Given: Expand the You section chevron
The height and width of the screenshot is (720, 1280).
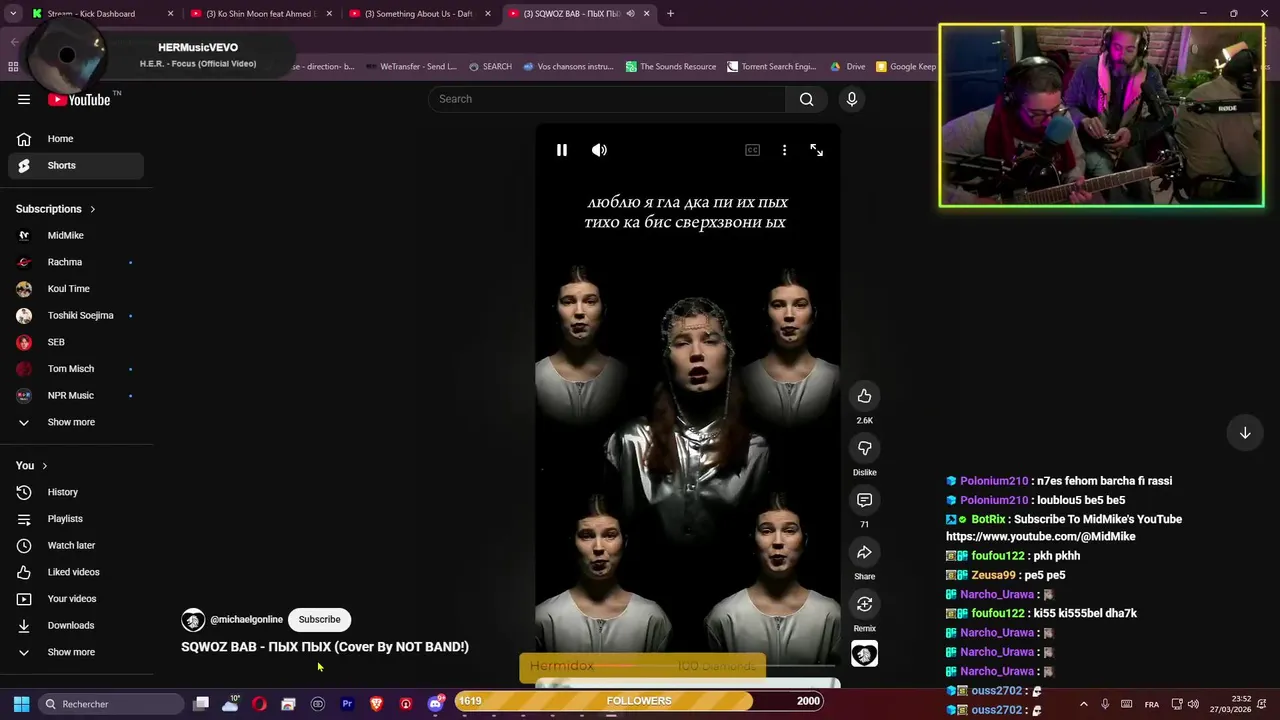Looking at the screenshot, I should [x=45, y=466].
